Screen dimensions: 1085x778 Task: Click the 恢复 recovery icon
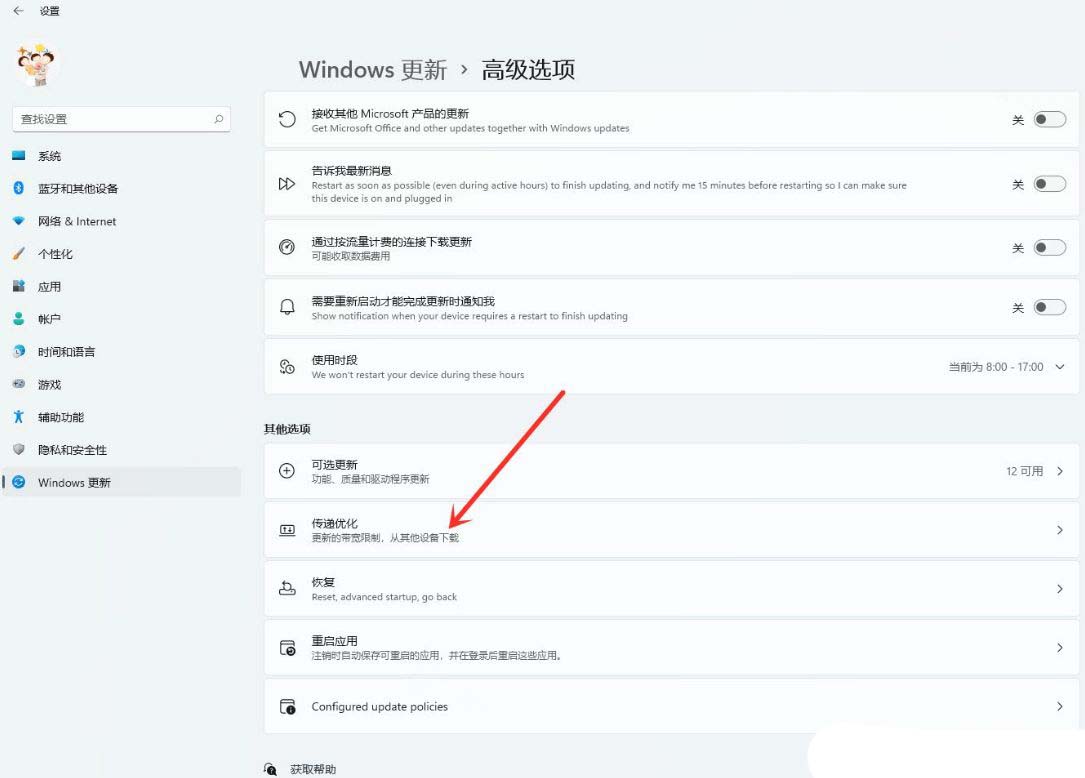point(287,588)
